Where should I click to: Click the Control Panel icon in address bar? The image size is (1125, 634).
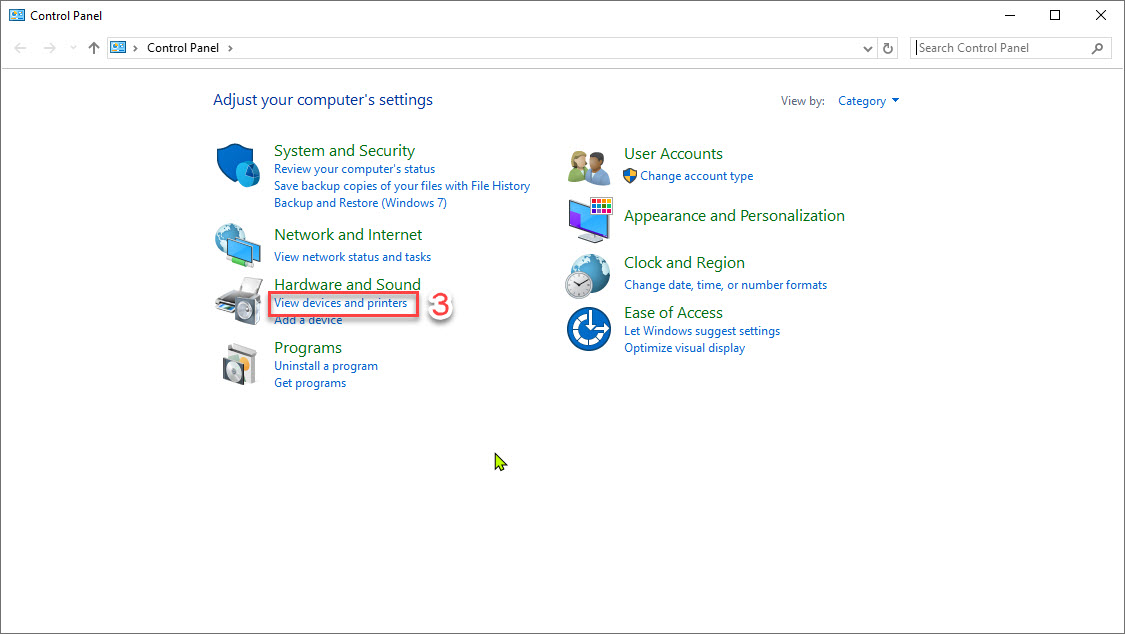pos(118,47)
